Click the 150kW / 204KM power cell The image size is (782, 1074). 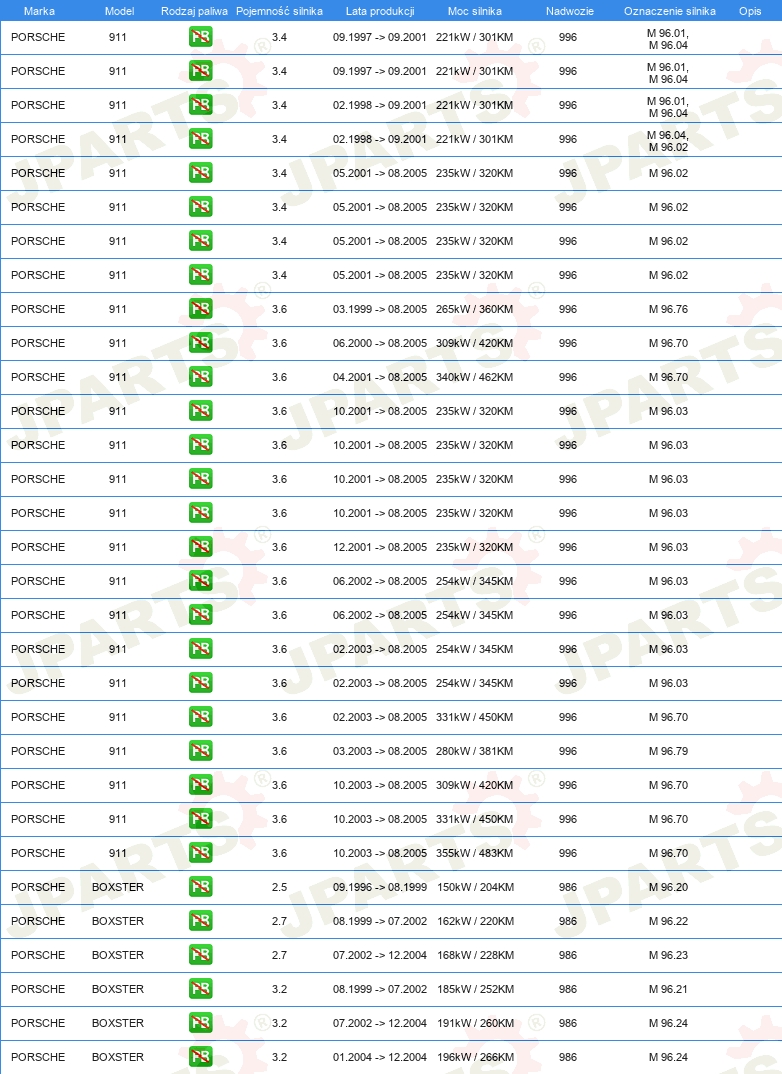[x=475, y=887]
